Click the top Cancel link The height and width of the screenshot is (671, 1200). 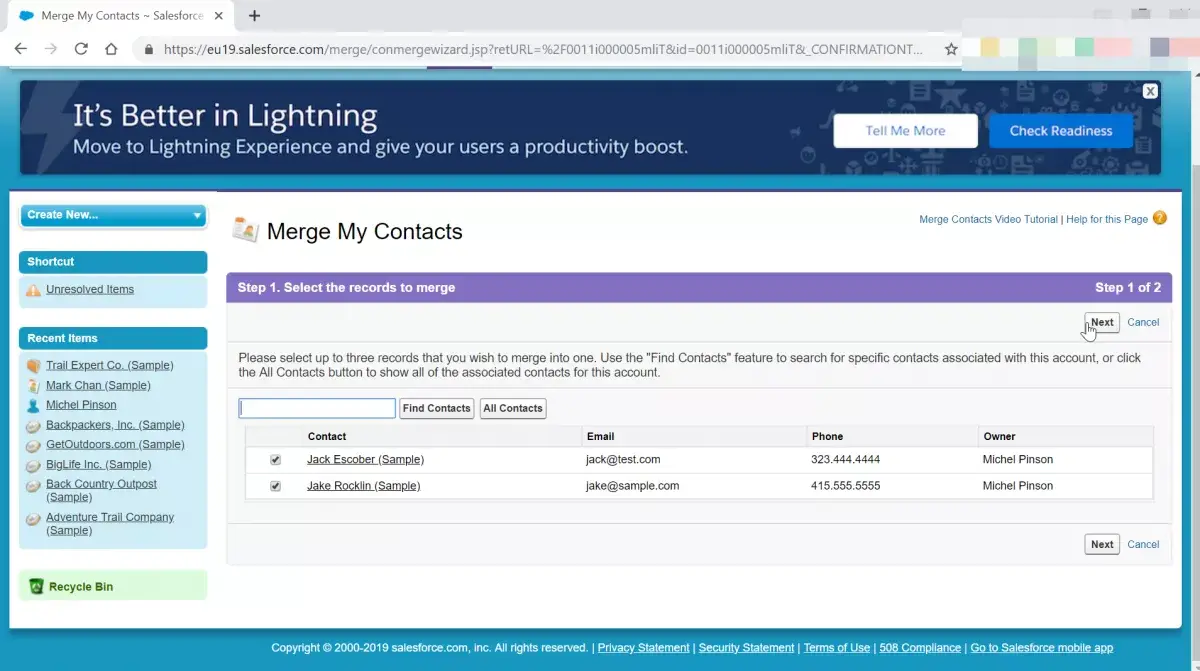pyautogui.click(x=1143, y=322)
